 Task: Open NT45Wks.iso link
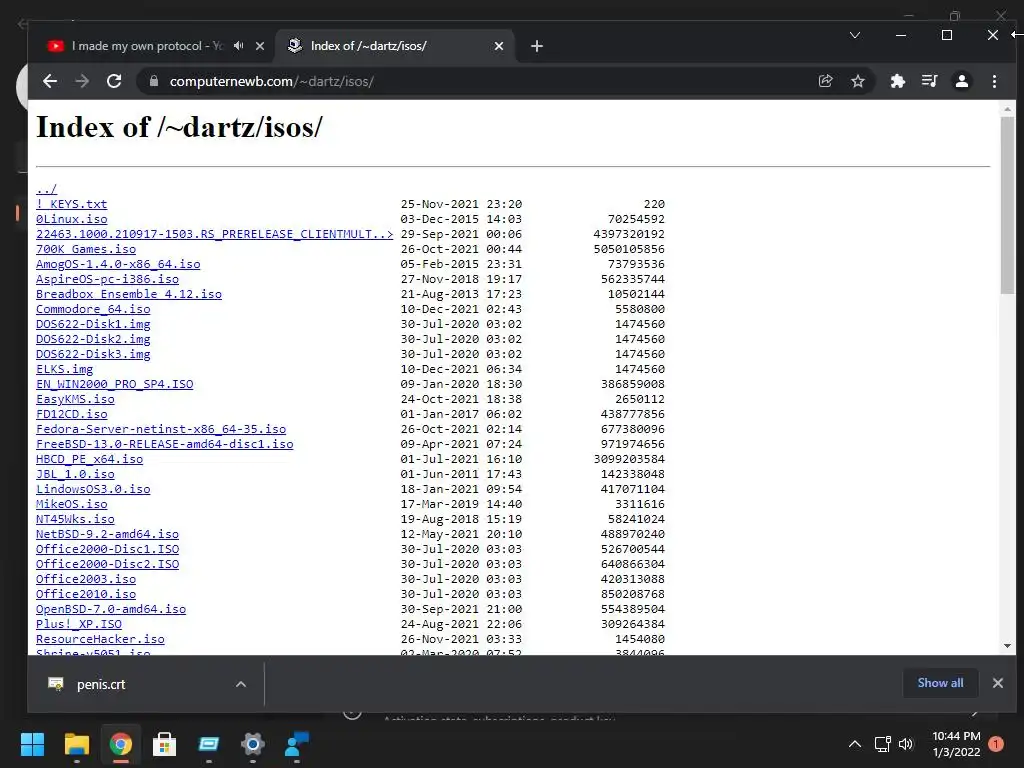(75, 520)
